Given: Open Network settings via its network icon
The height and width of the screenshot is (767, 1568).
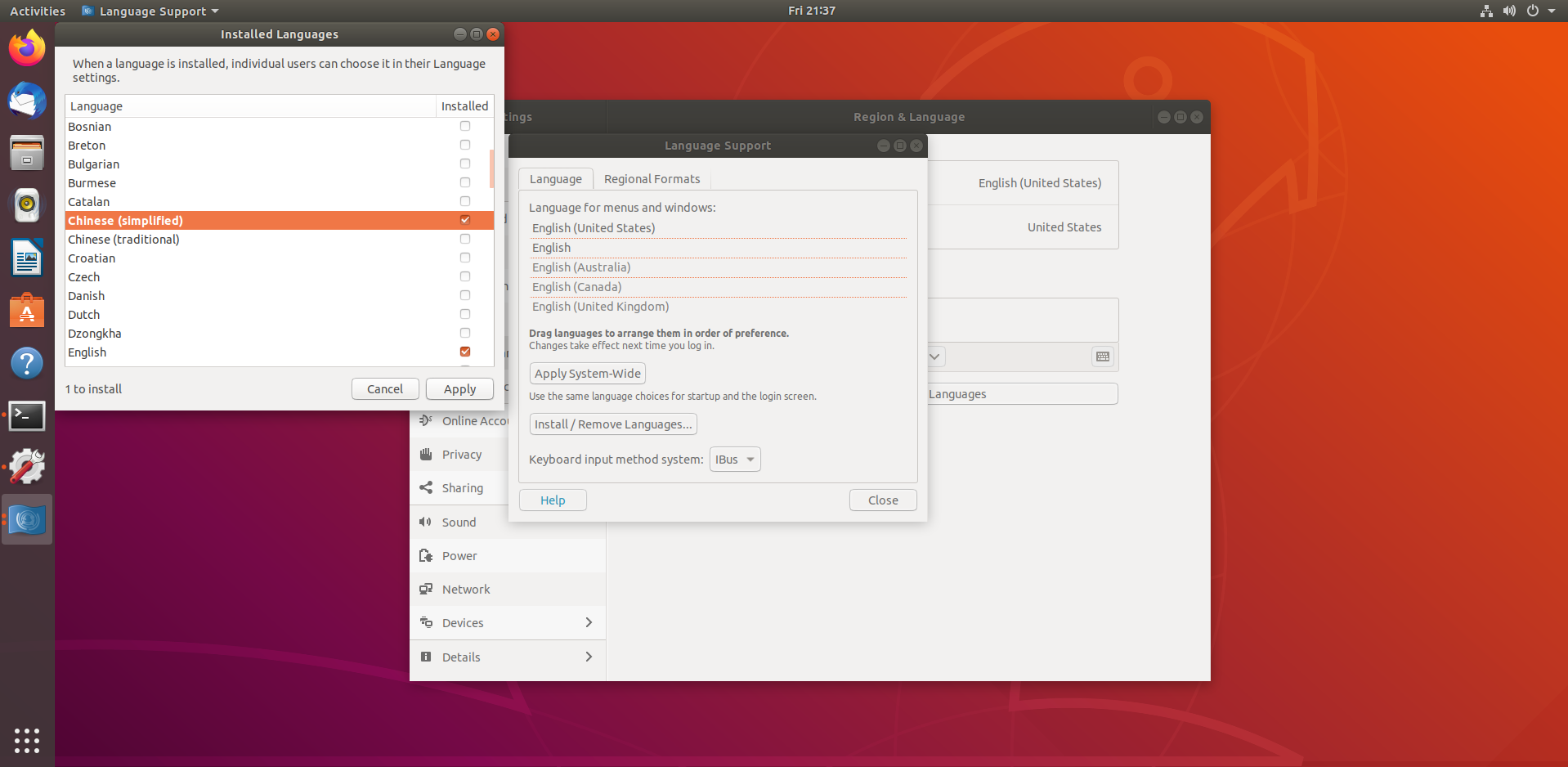Looking at the screenshot, I should [x=426, y=589].
